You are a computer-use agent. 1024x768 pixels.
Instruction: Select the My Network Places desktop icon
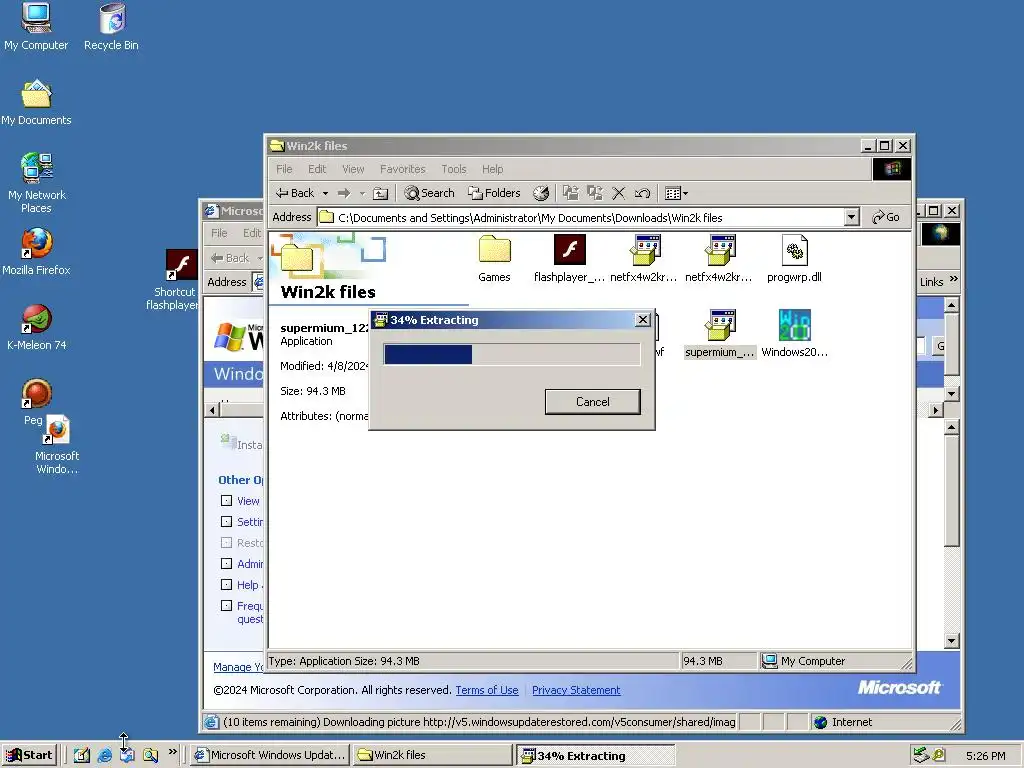36,183
